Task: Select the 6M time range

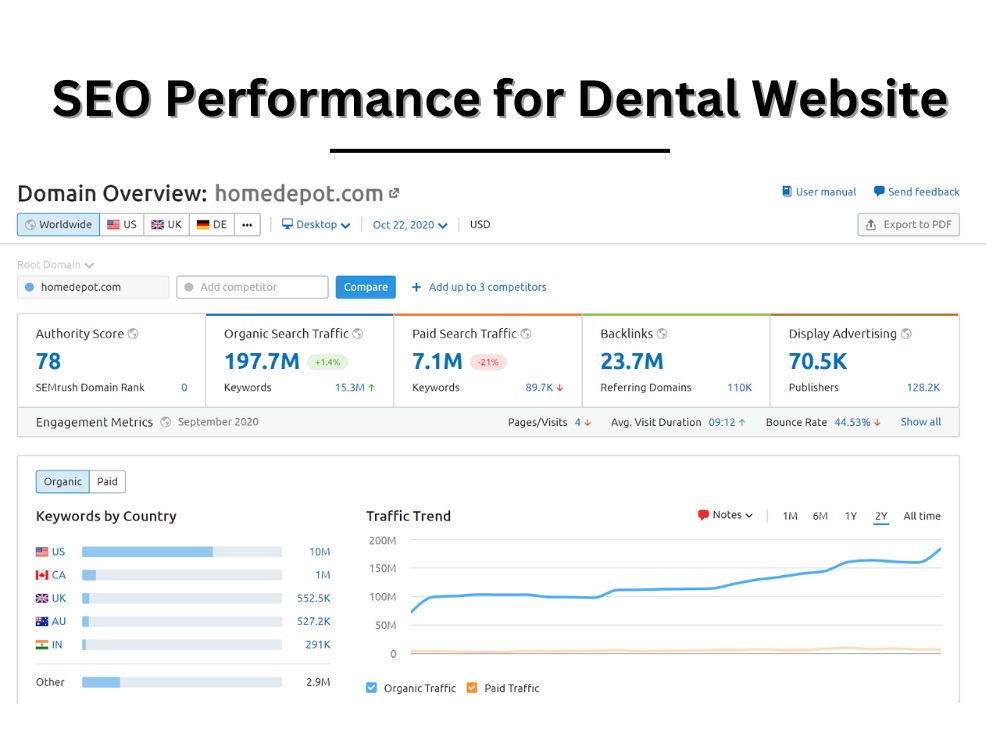Action: pyautogui.click(x=820, y=516)
